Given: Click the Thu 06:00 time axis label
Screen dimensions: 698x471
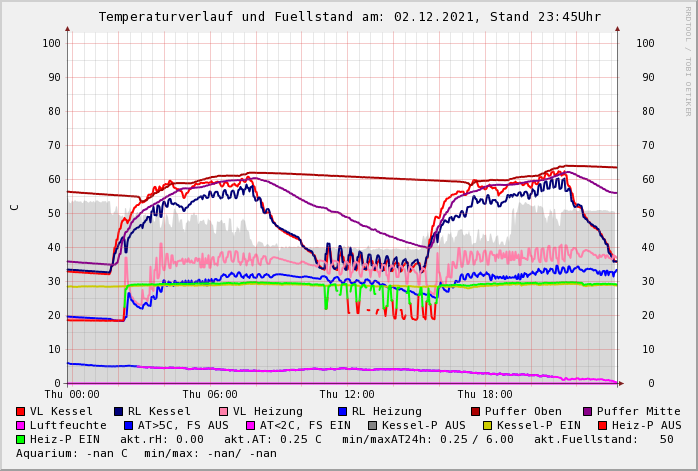Looking at the screenshot, I should tap(209, 394).
